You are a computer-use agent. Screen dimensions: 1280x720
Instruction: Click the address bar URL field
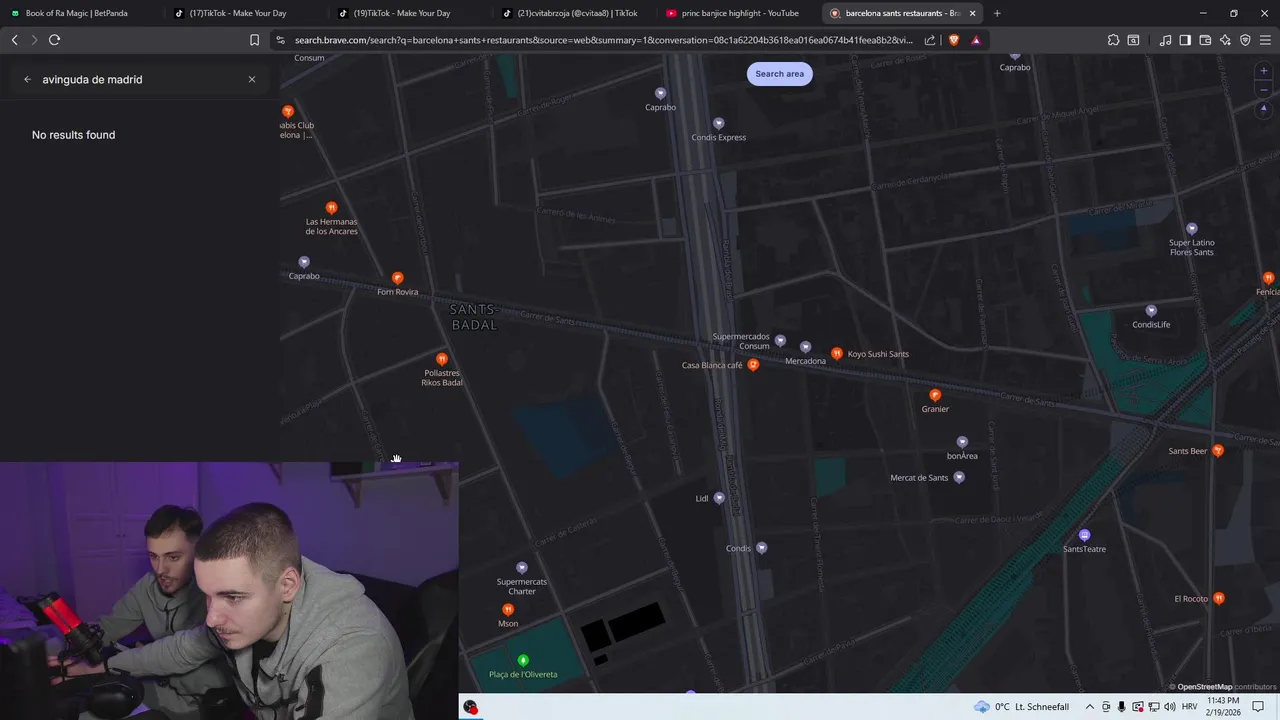[x=604, y=40]
